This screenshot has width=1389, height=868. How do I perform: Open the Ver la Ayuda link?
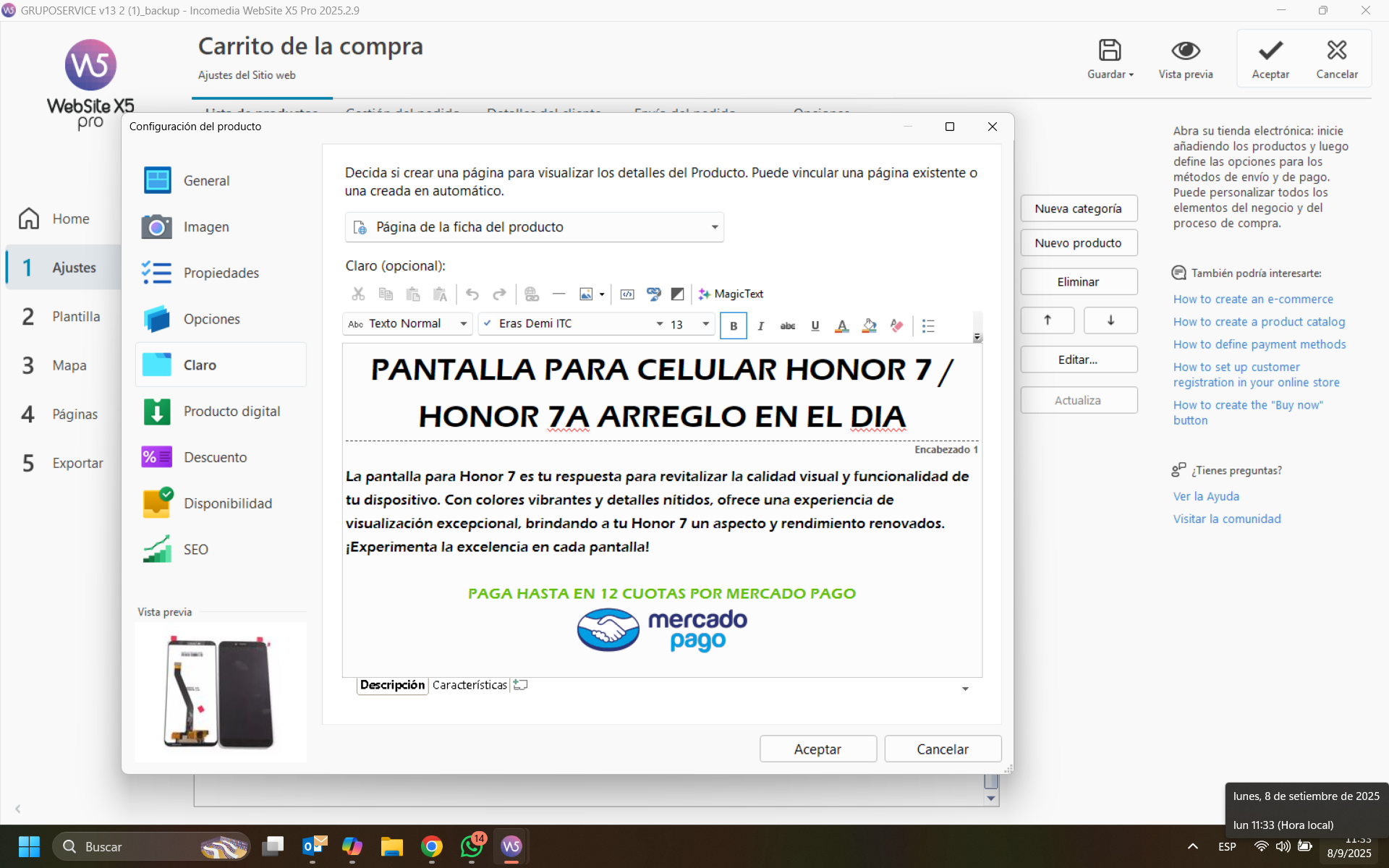pos(1206,496)
